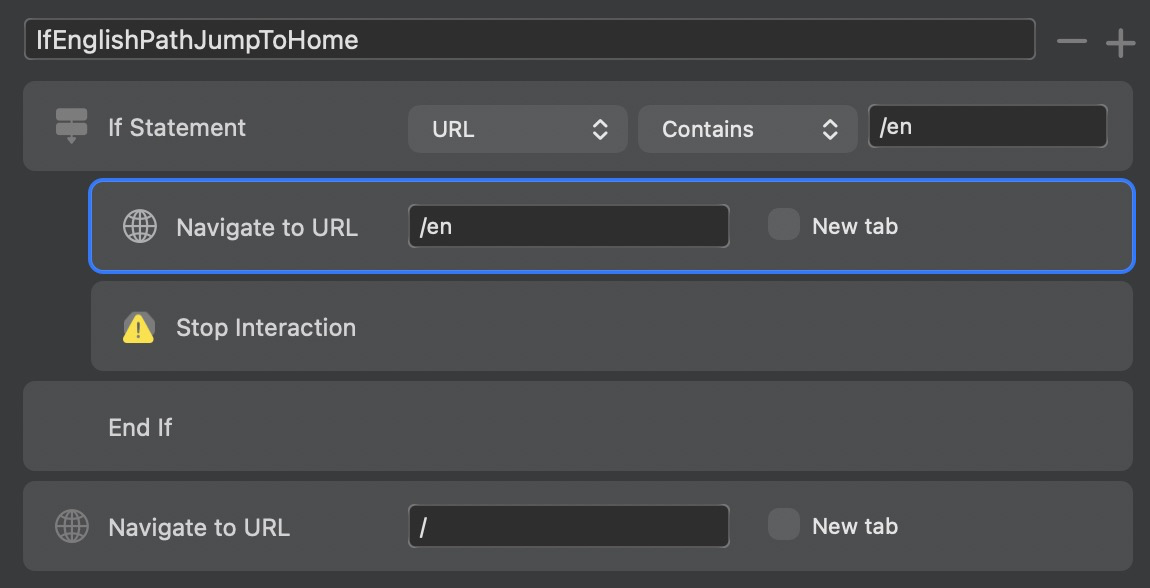Click the / URL field in bottom row
The width and height of the screenshot is (1150, 588).
pyautogui.click(x=568, y=526)
